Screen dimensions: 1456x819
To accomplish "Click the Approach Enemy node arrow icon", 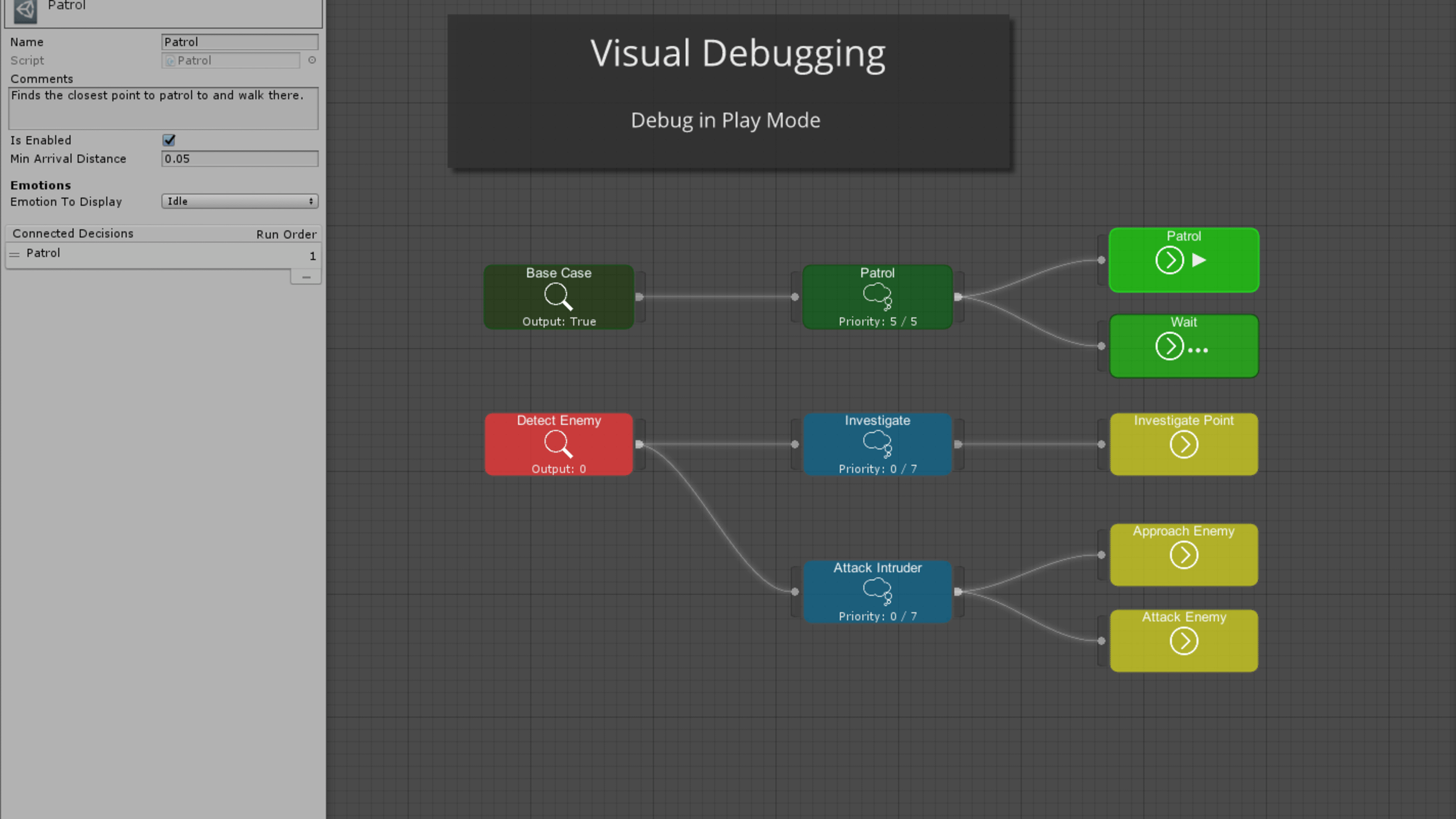I will [x=1184, y=555].
